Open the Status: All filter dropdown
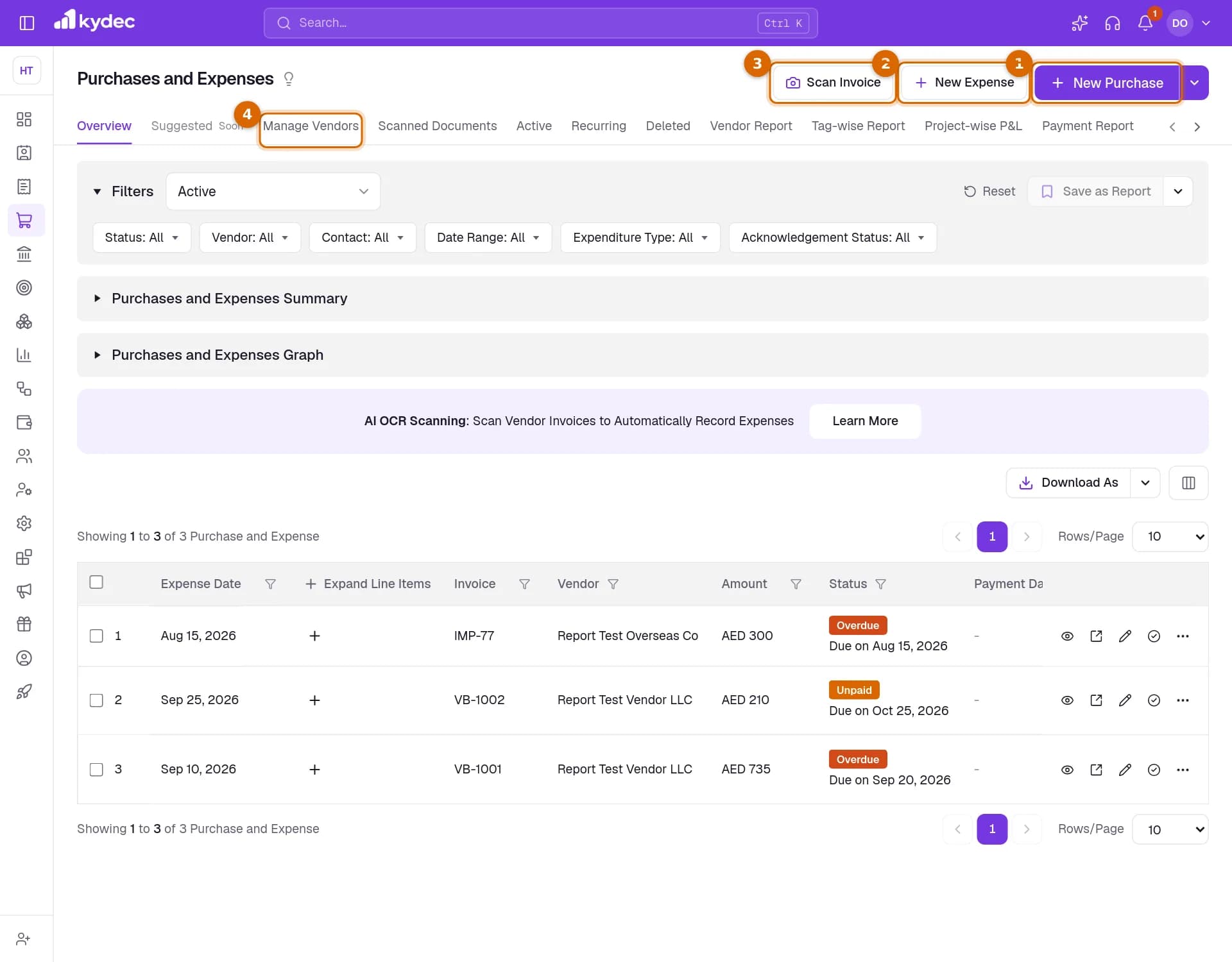The image size is (1232, 962). (x=142, y=238)
